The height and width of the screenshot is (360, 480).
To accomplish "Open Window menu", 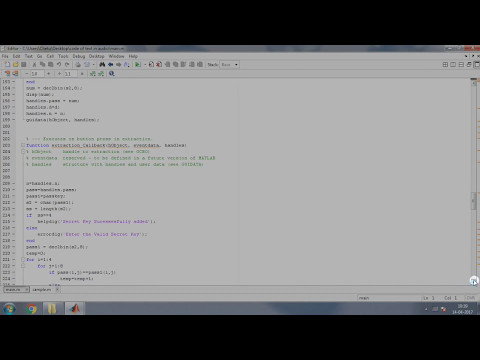I will click(x=116, y=56).
